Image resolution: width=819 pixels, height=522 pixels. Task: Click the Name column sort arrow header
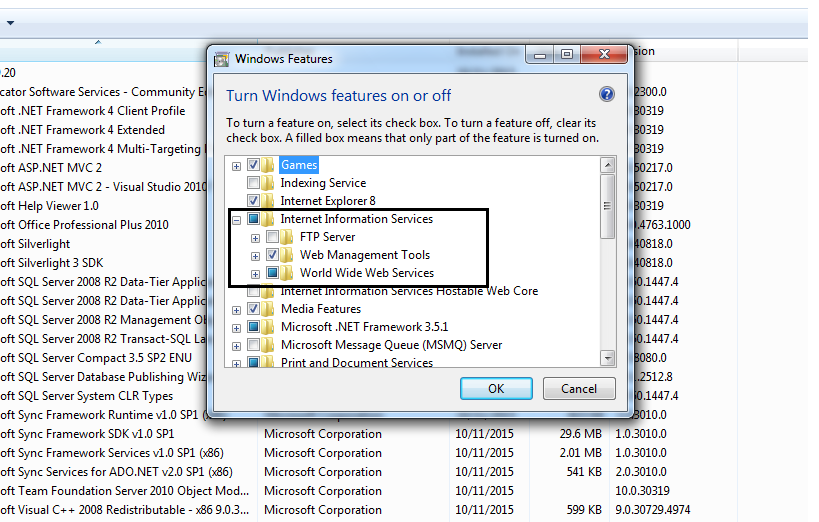coord(98,42)
